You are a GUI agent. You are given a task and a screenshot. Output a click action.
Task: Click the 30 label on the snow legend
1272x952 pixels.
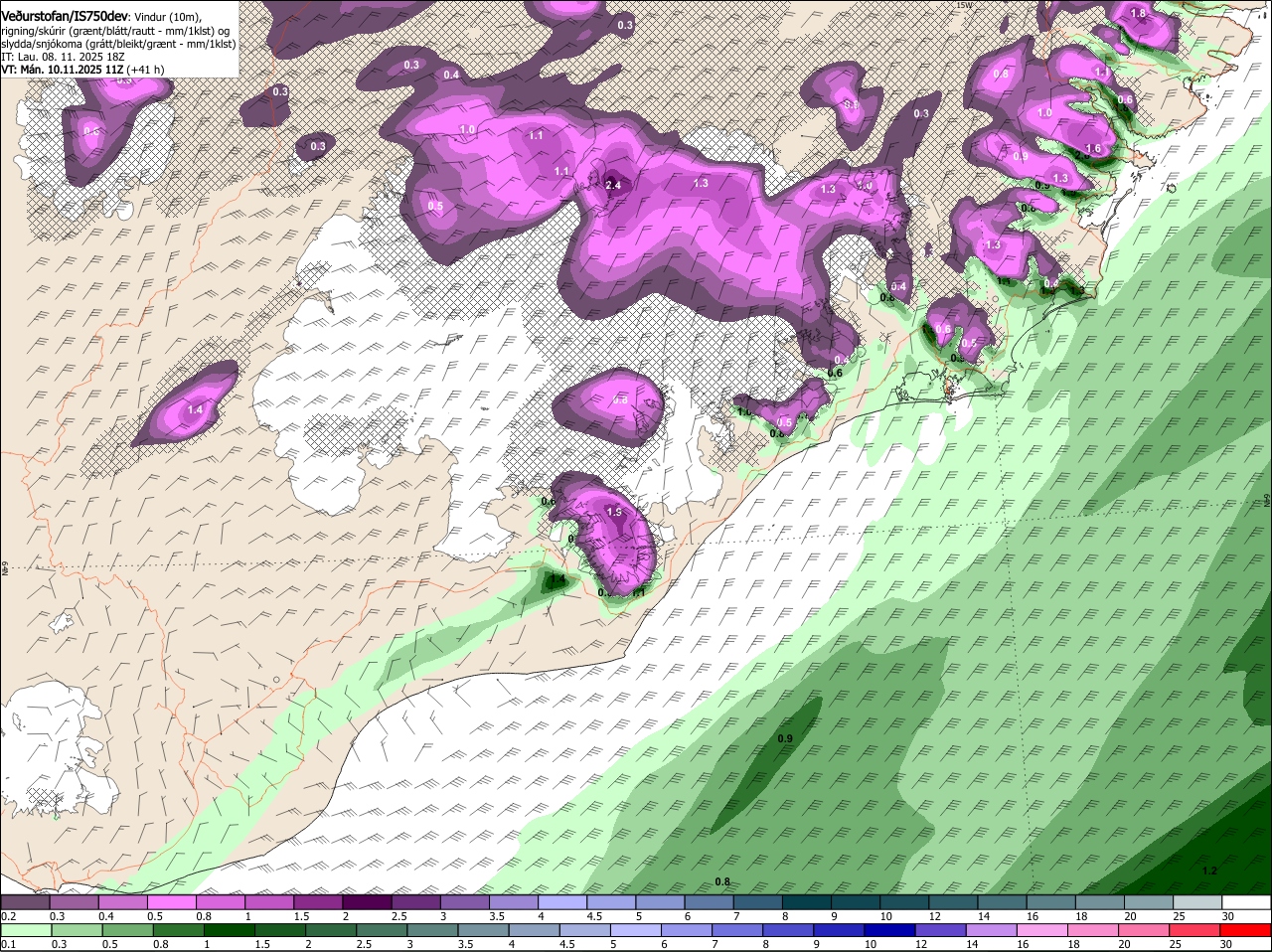coord(1228,915)
